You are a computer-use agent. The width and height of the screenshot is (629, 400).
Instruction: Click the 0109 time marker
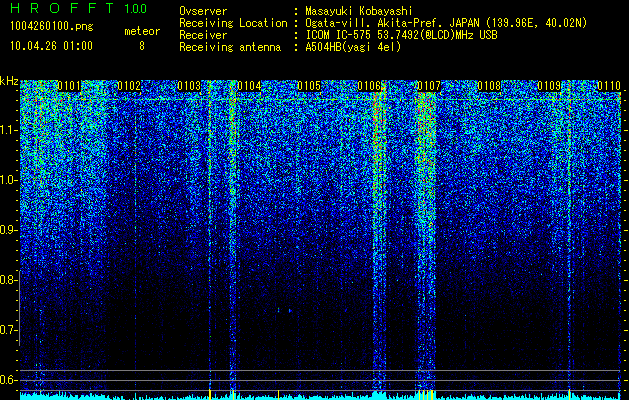[549, 86]
